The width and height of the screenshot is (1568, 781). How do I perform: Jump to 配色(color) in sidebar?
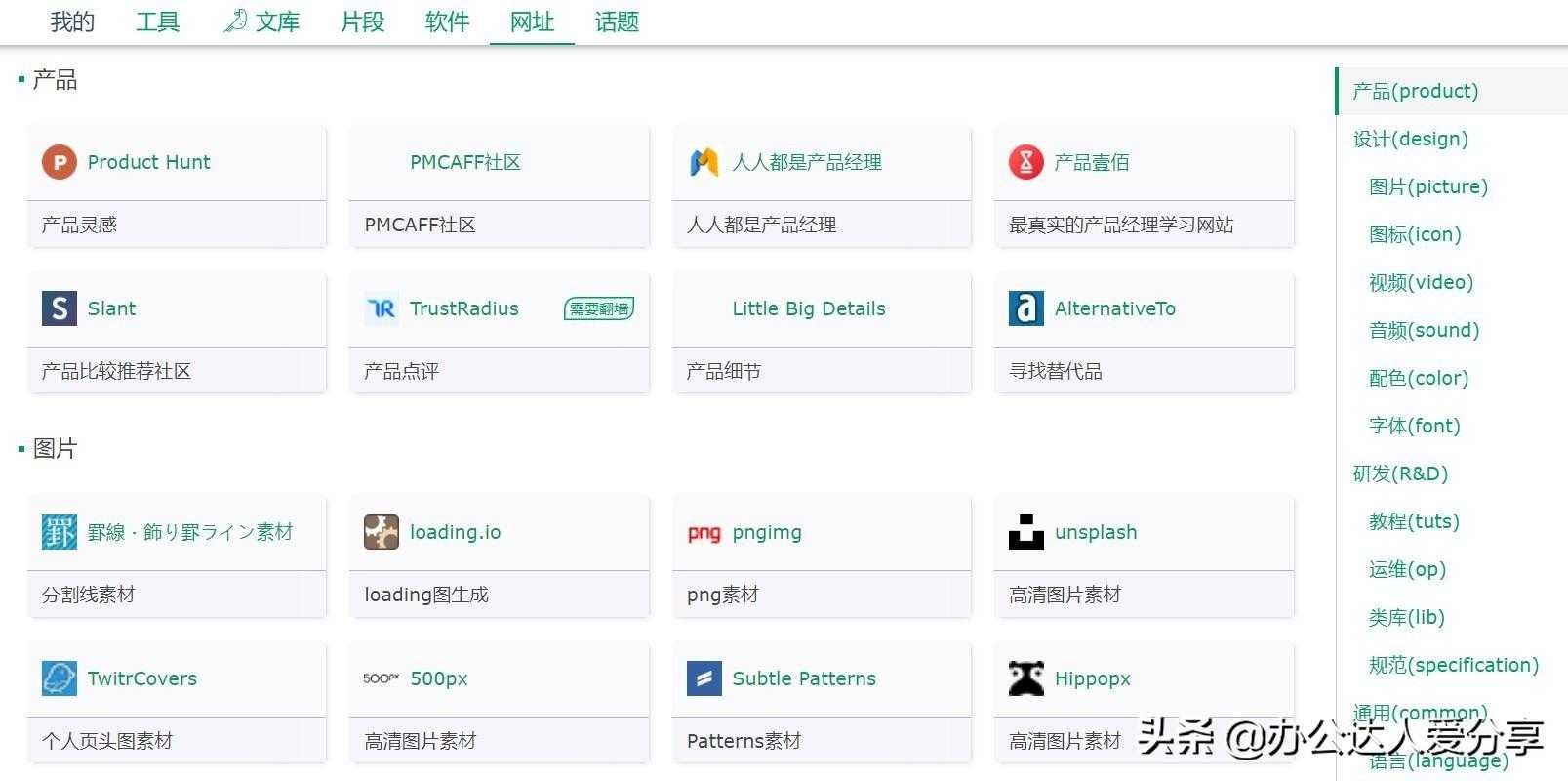(1419, 378)
